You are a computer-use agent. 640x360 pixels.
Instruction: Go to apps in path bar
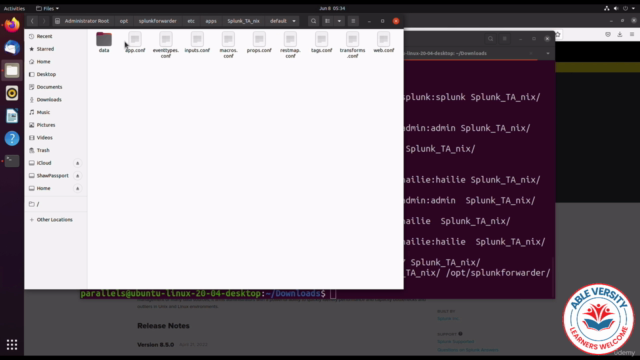(211, 21)
